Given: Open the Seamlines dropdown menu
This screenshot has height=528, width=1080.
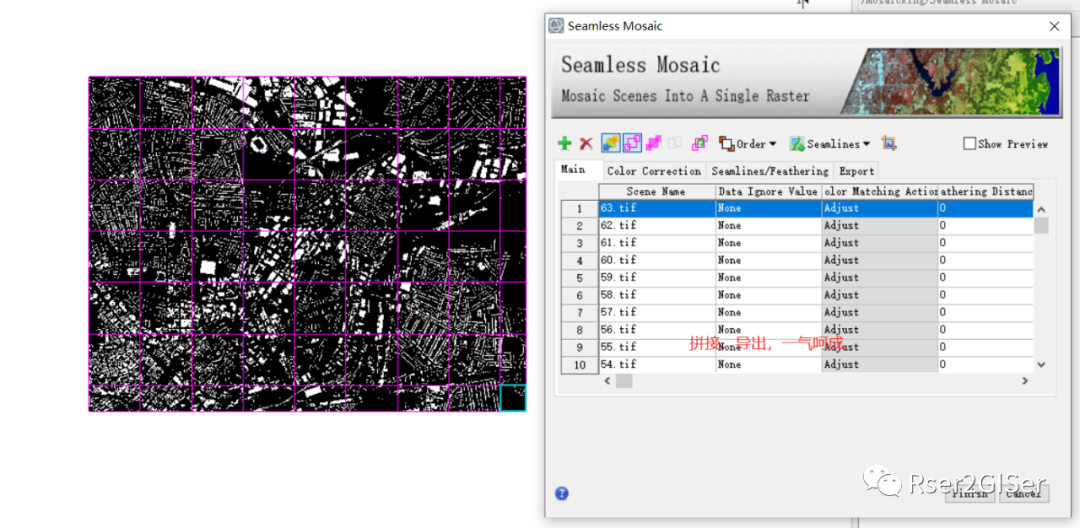Looking at the screenshot, I should pos(830,144).
